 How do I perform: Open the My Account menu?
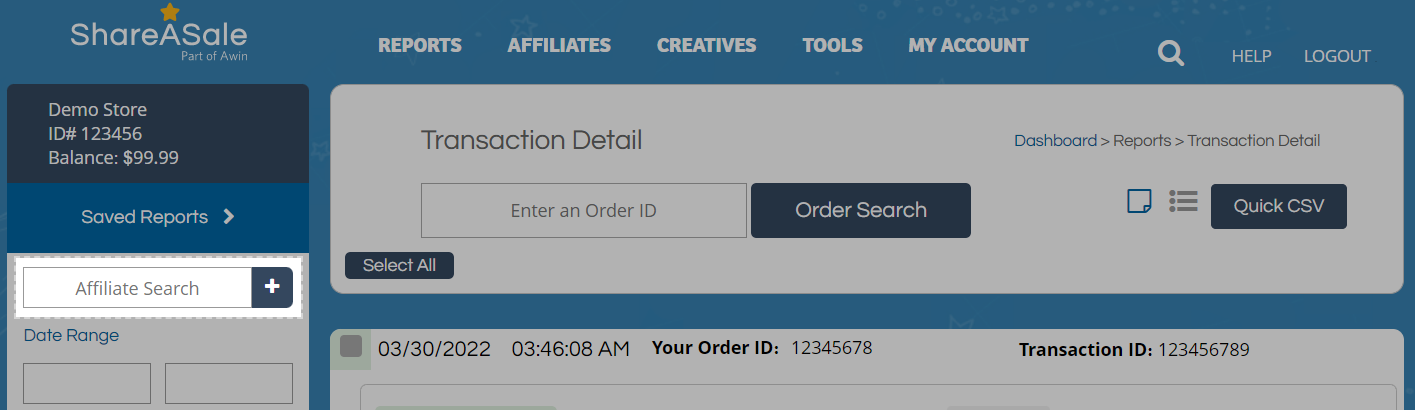pyautogui.click(x=968, y=45)
